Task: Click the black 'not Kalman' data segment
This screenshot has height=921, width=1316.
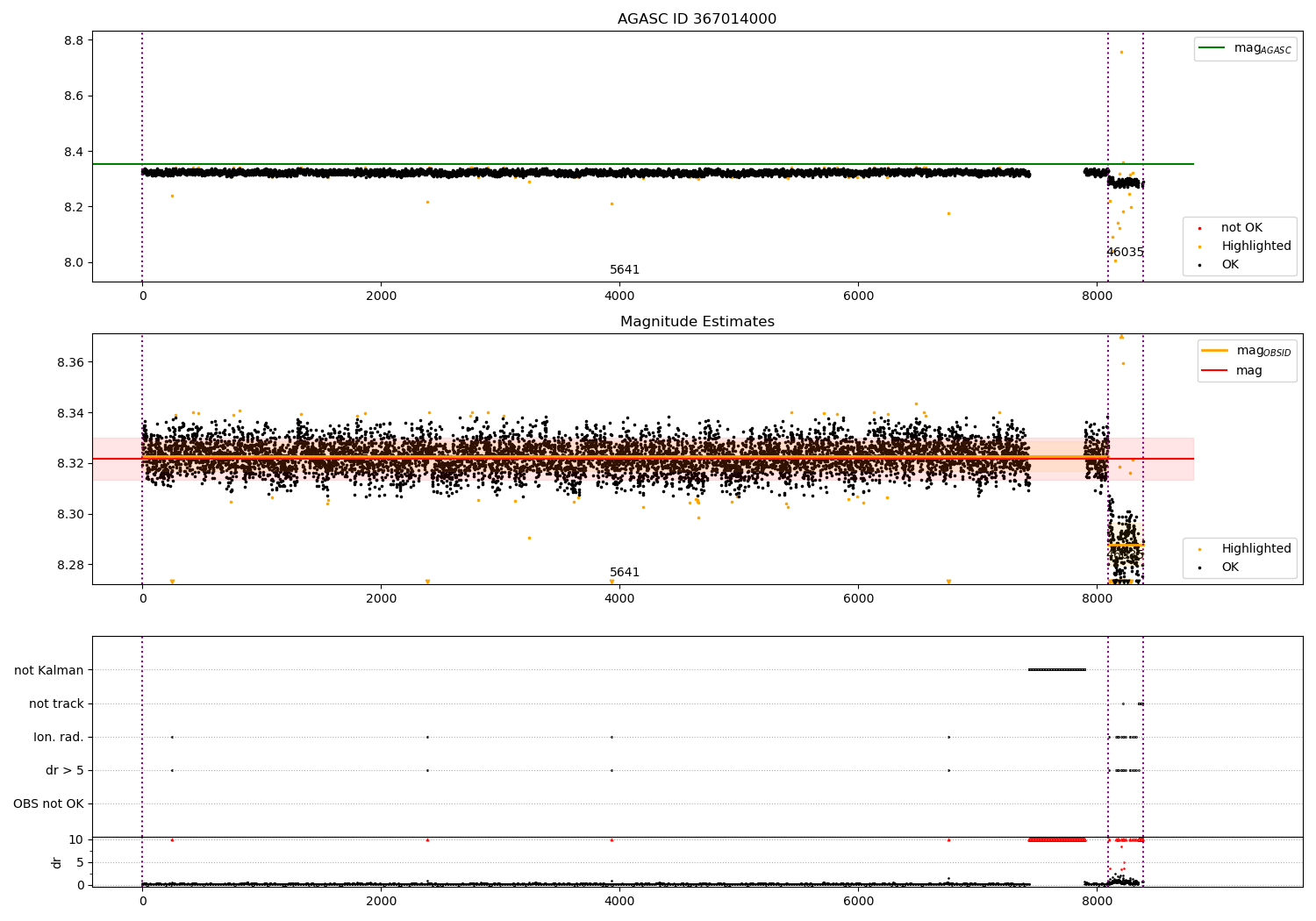Action: coord(1057,670)
